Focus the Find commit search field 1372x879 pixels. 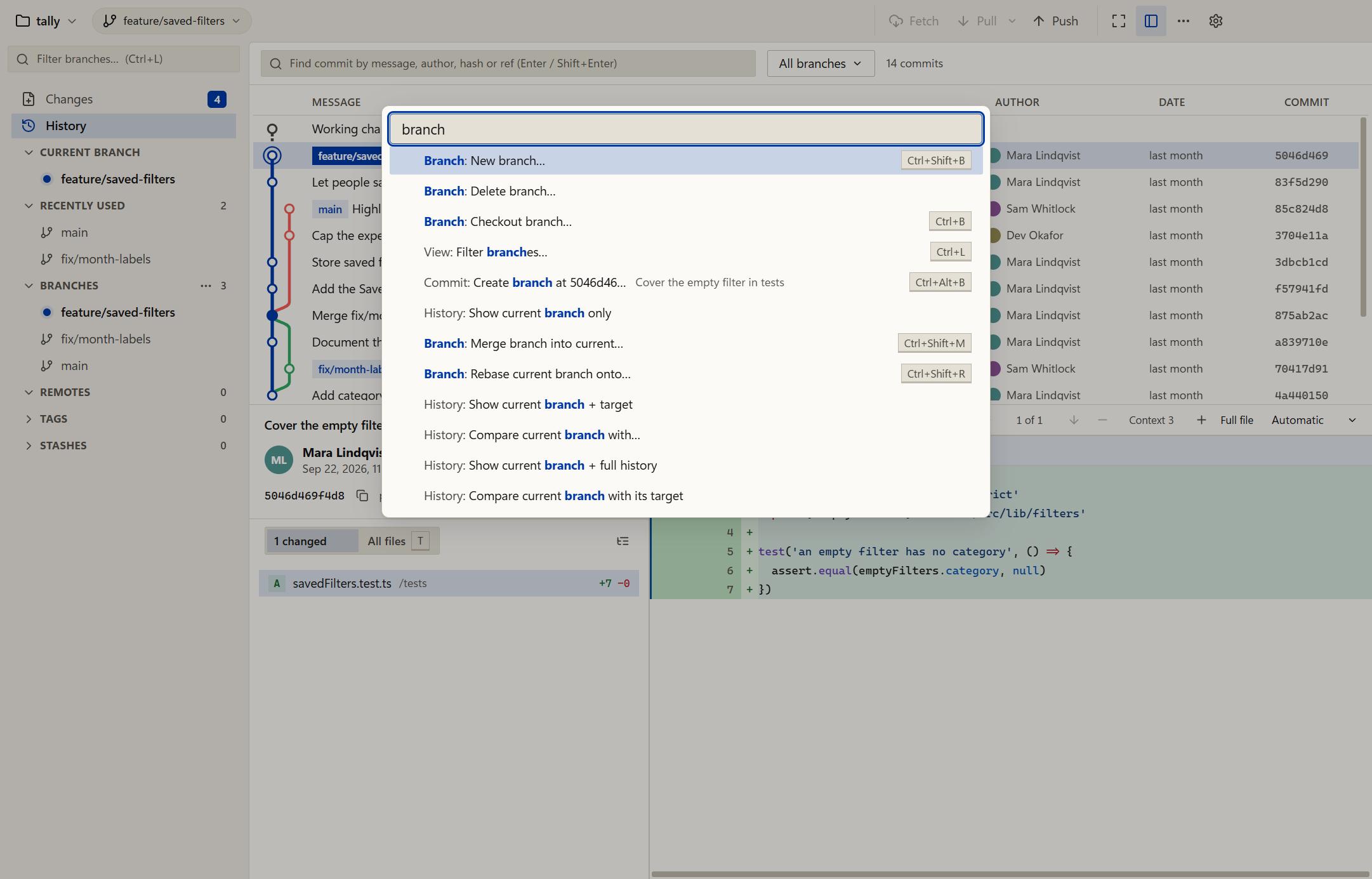pos(508,63)
